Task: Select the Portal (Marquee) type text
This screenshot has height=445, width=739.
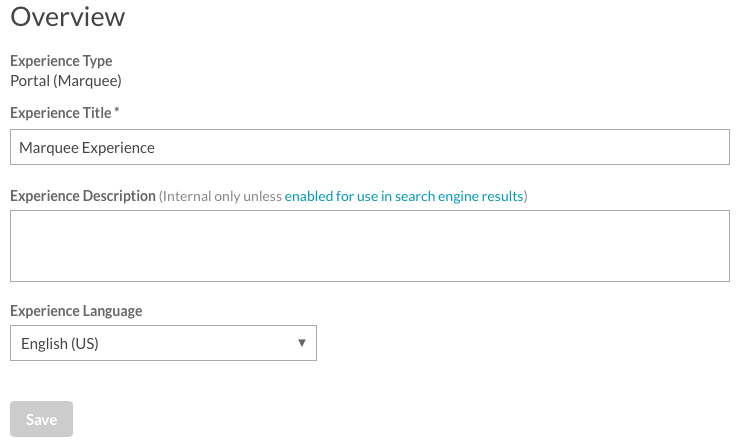Action: tap(66, 81)
